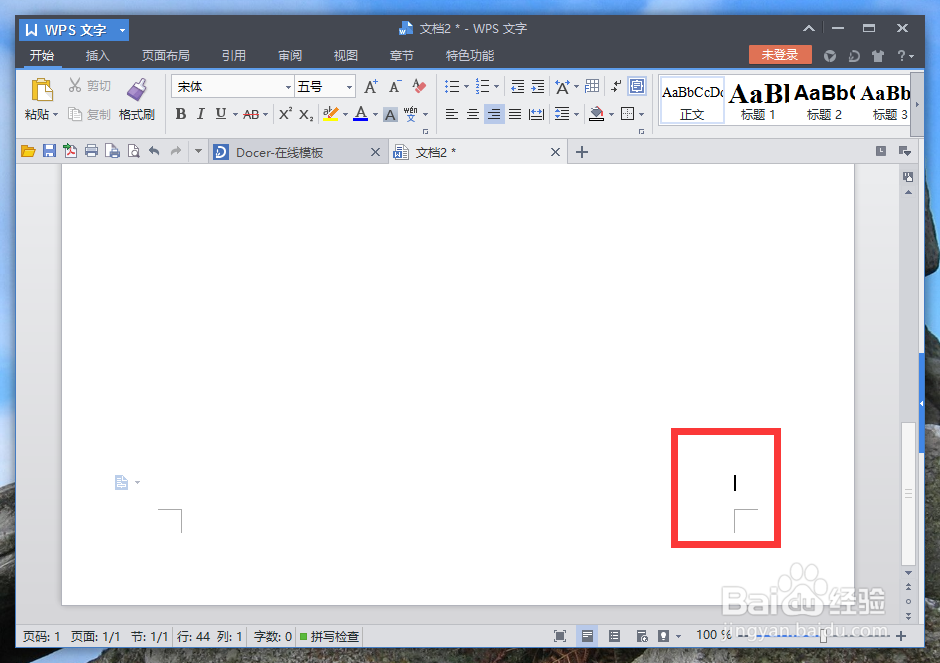Open the font name 宋体 dropdown
Screen dimensions: 940x663
[x=288, y=87]
